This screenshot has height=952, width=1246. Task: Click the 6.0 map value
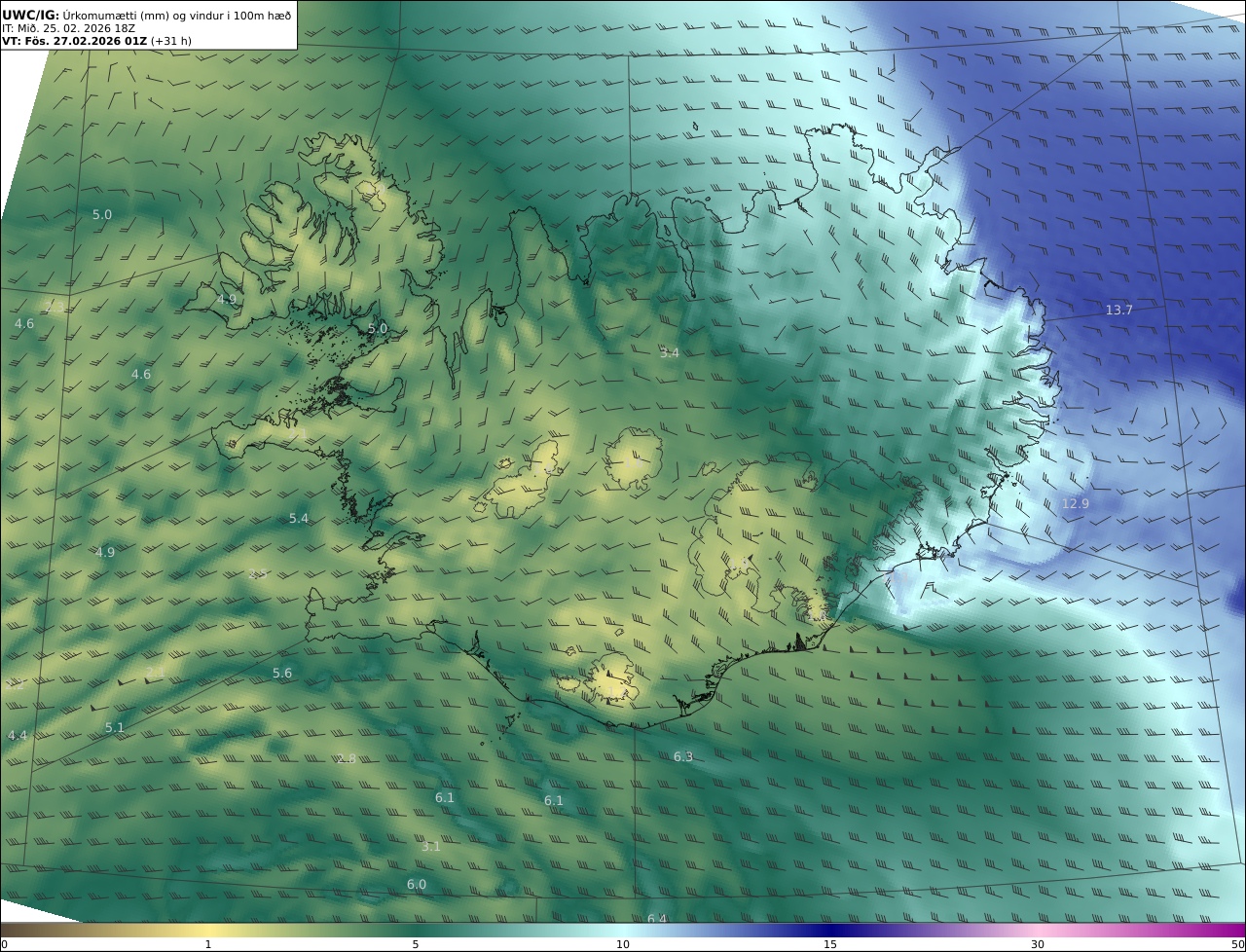click(417, 884)
